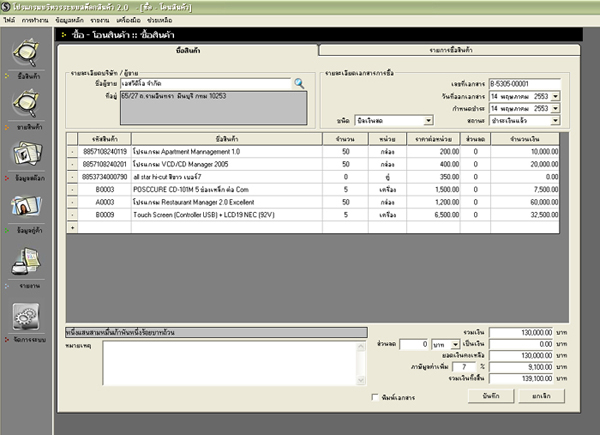The width and height of the screenshot is (600, 435).
Task: Open the รายงาน reports sidebar icon
Action: pos(26,262)
